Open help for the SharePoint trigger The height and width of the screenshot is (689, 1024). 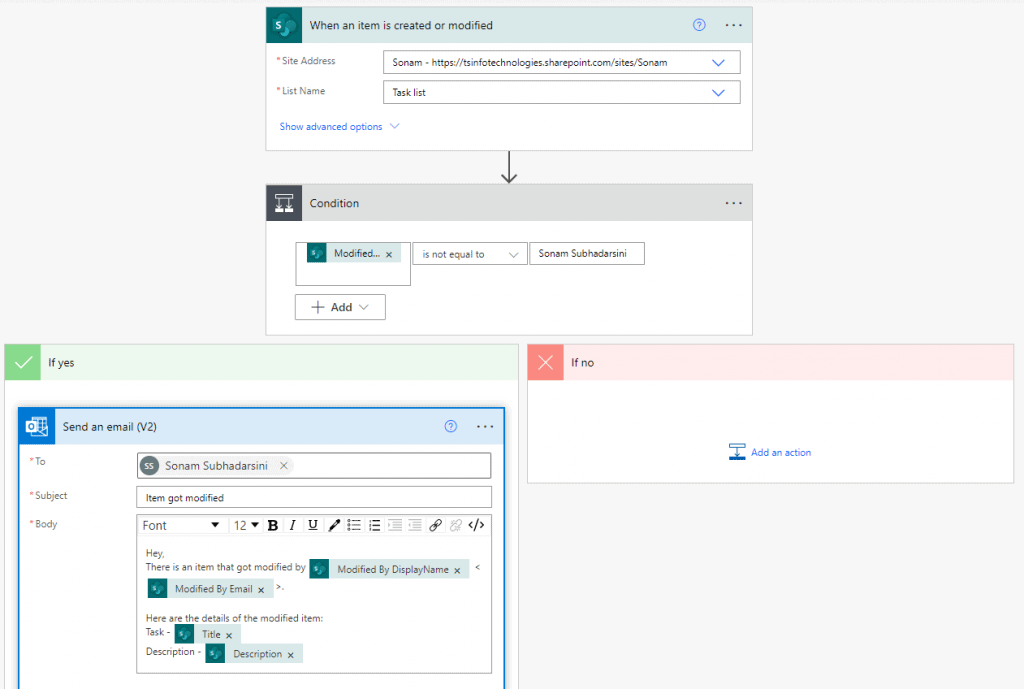(x=699, y=25)
